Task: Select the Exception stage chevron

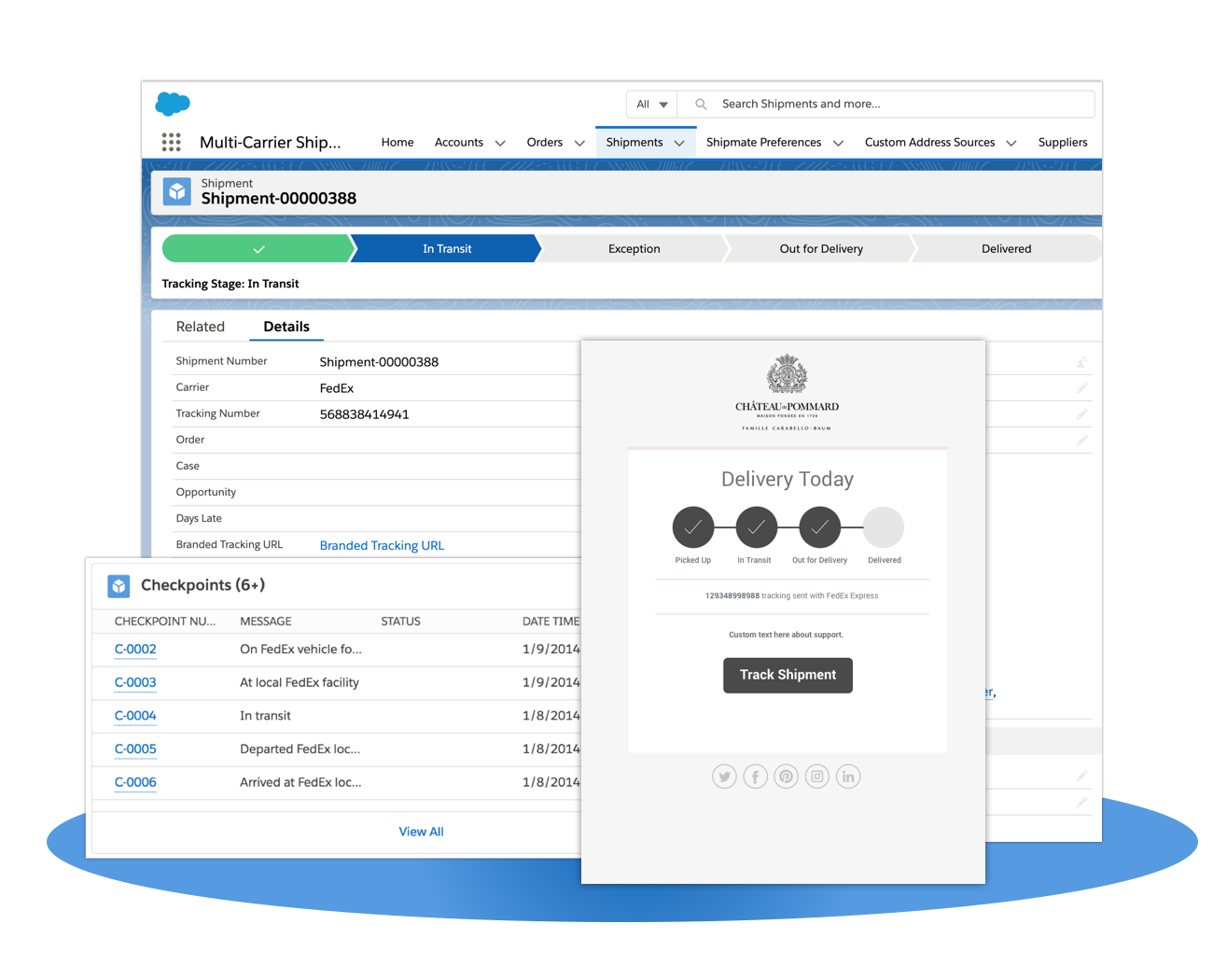Action: click(634, 248)
